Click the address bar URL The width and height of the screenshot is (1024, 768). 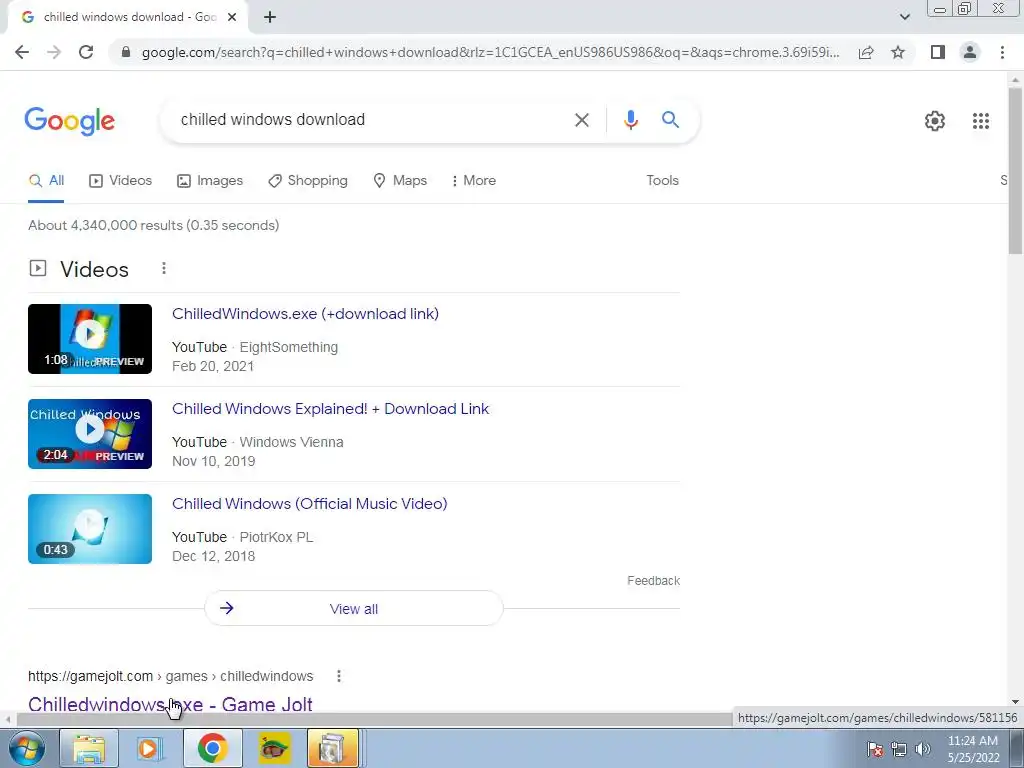(490, 52)
